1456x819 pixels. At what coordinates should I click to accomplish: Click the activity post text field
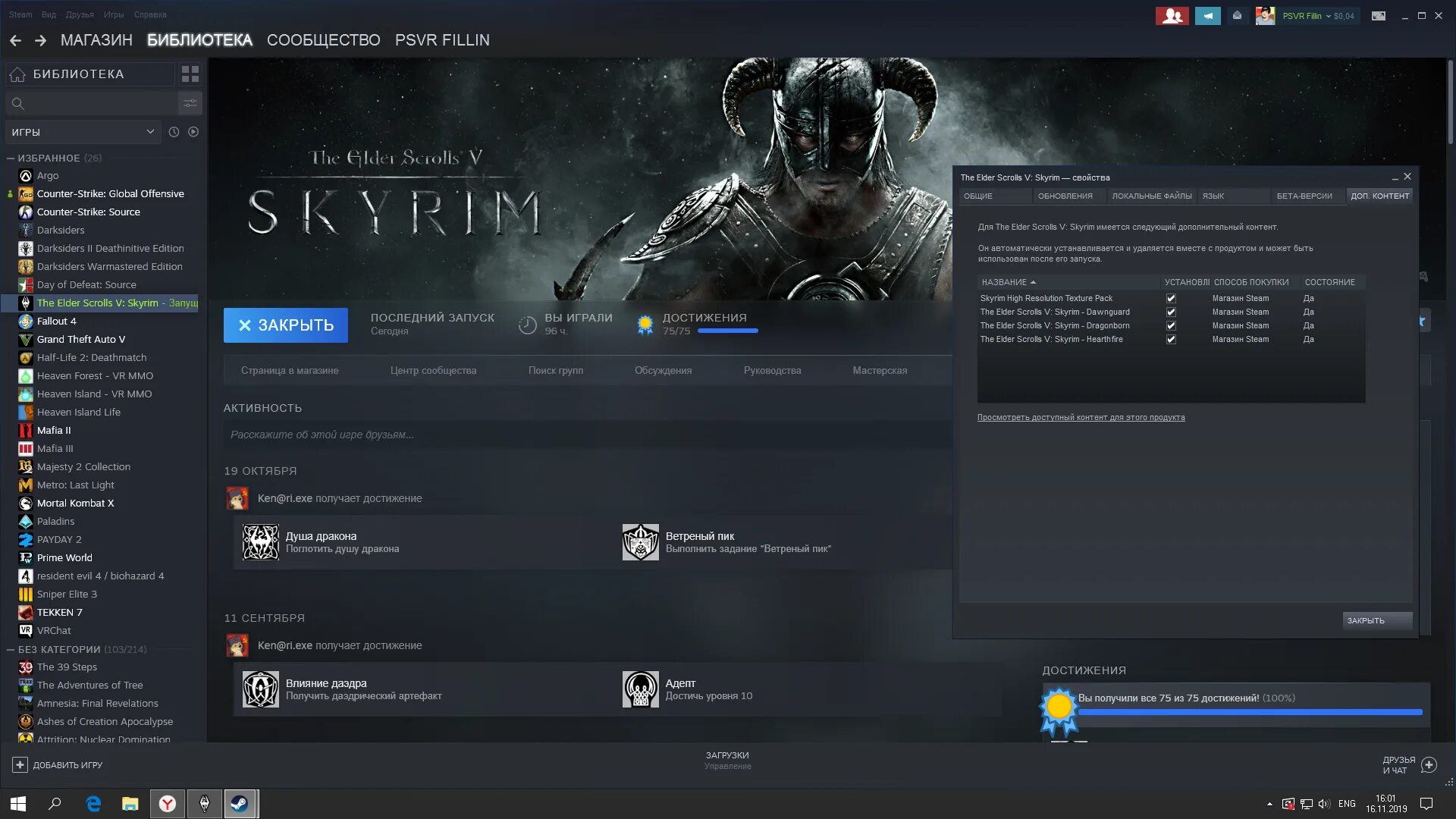588,435
